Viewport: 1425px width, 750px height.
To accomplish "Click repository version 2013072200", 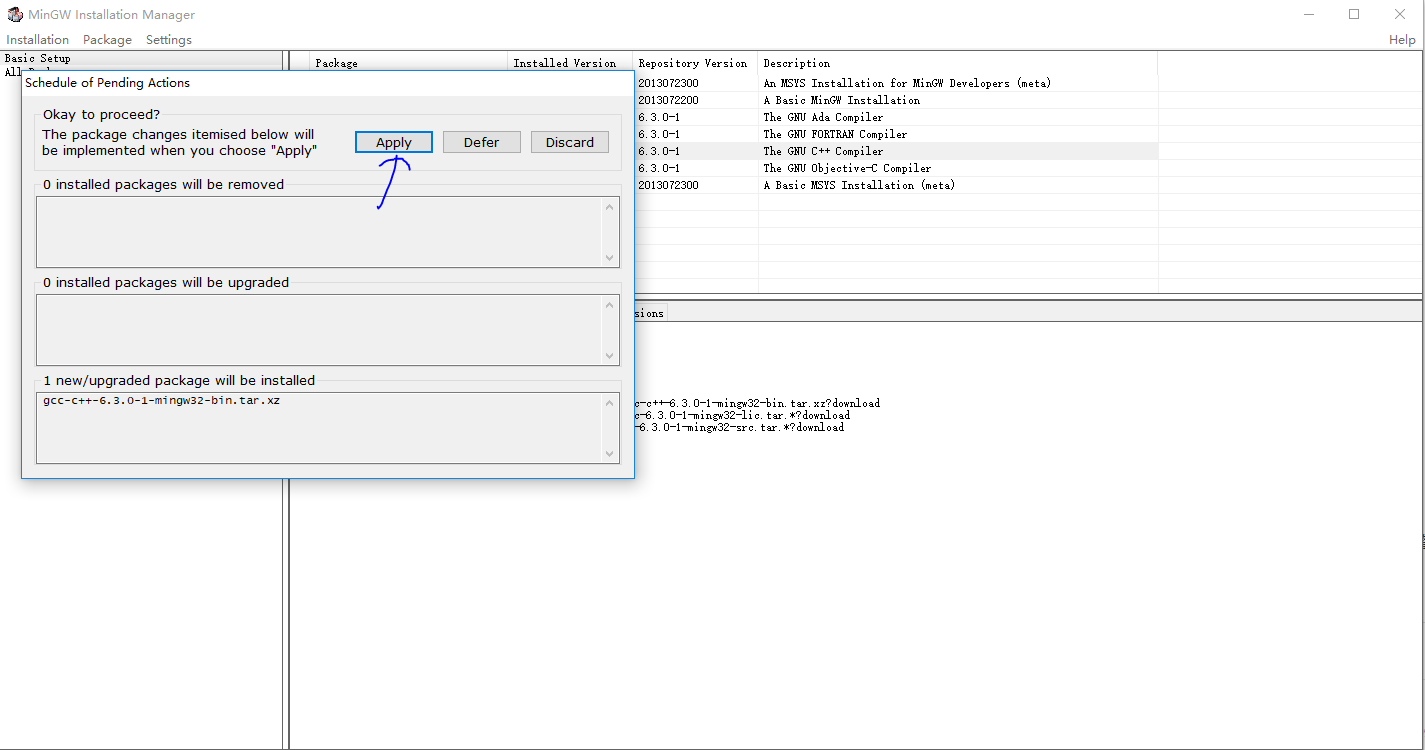I will point(668,100).
